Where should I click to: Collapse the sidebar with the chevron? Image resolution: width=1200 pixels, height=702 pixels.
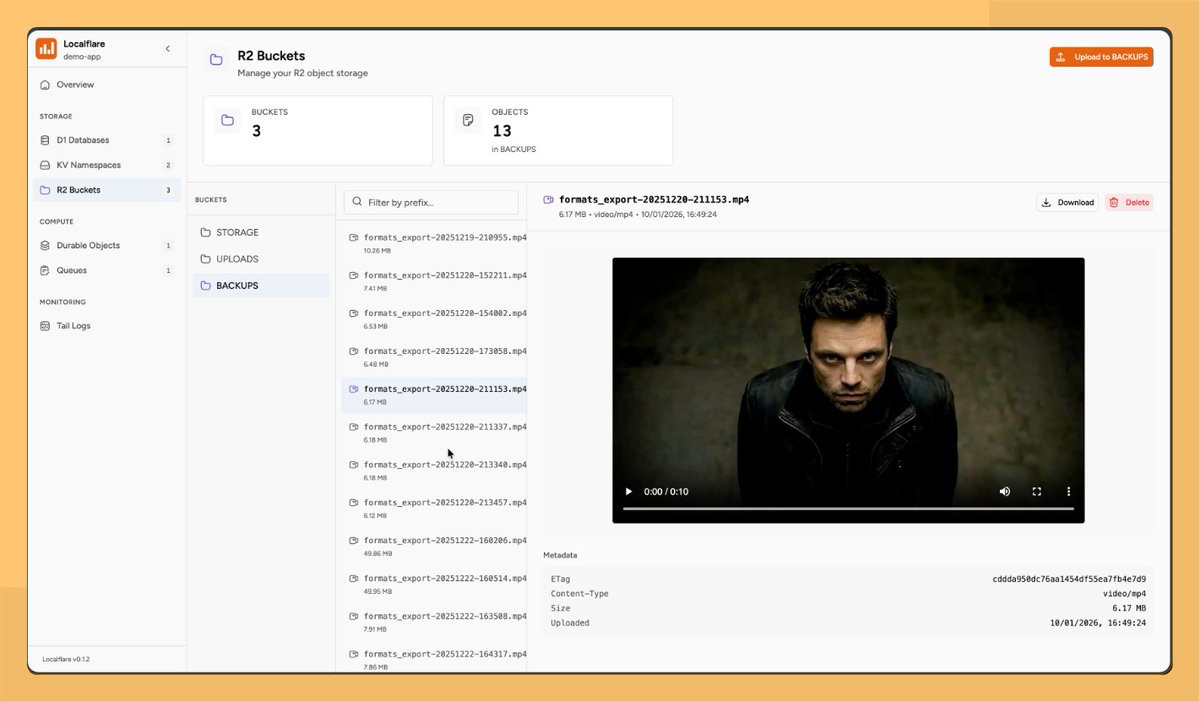(x=168, y=49)
